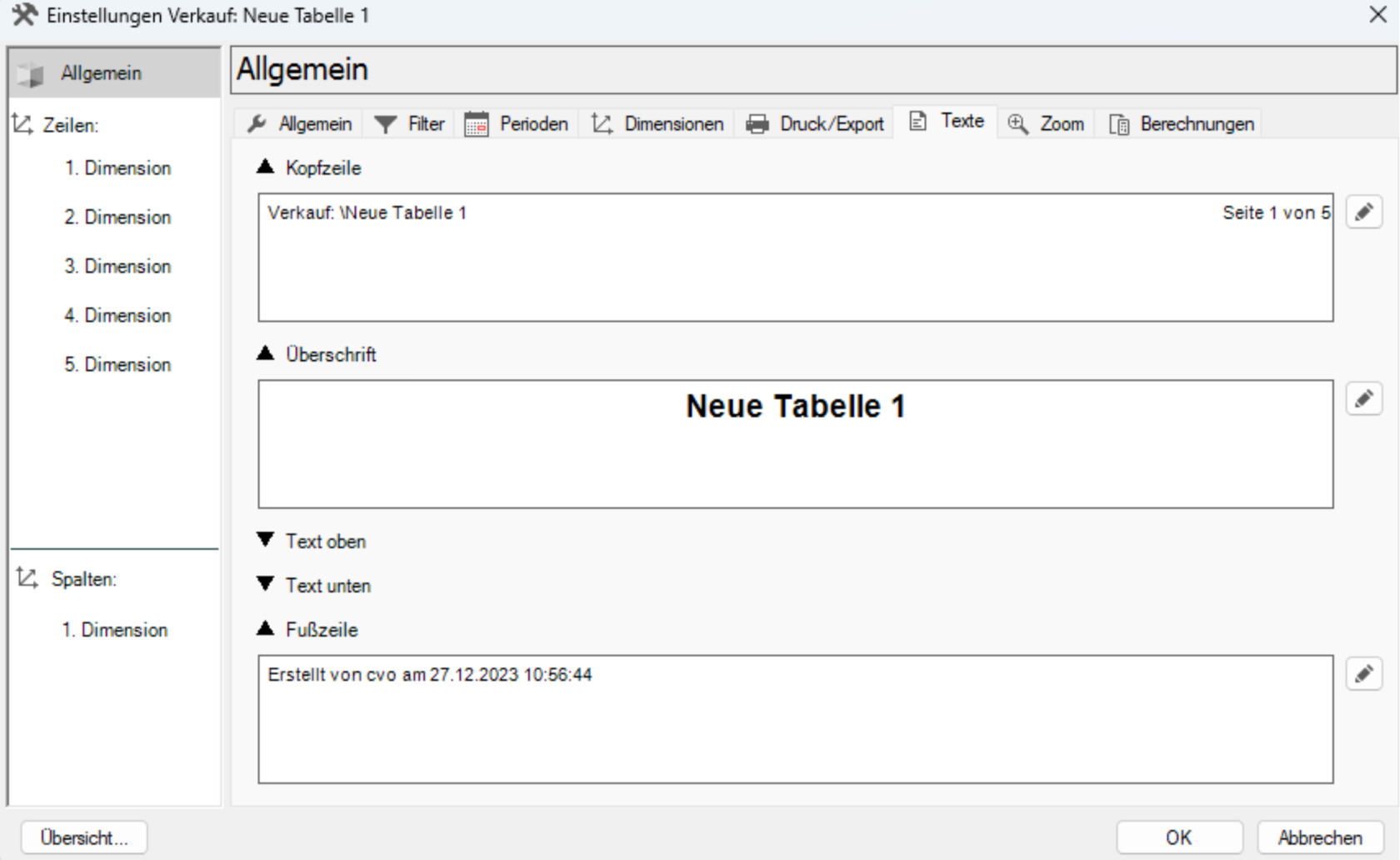Switch to the Allgemein tab
This screenshot has height=860, width=1400.
pos(298,124)
